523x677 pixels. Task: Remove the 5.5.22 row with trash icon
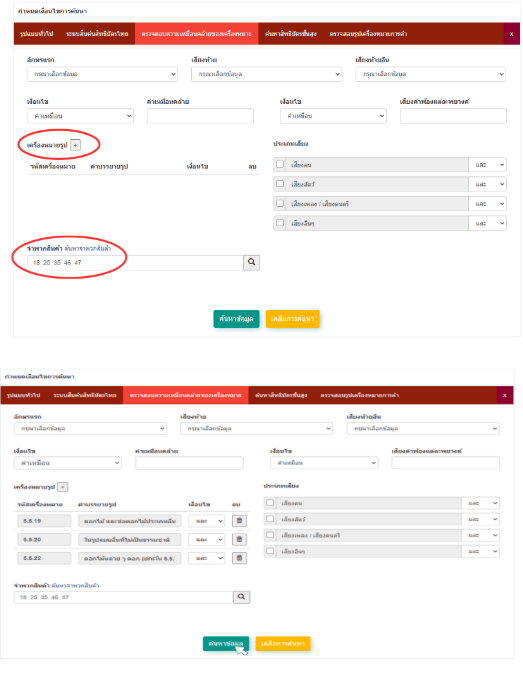coord(240,558)
